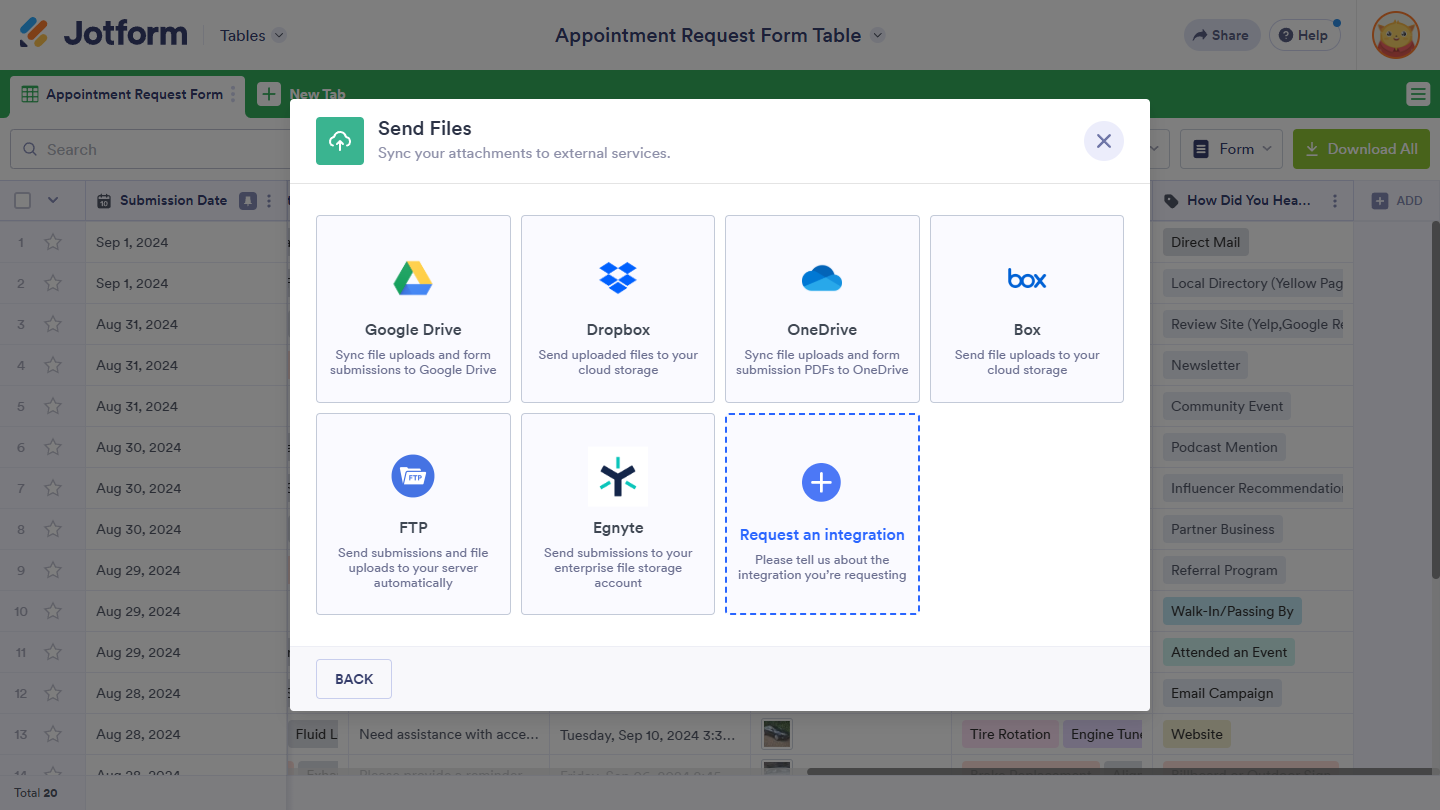Star row 6 submission

(x=53, y=447)
